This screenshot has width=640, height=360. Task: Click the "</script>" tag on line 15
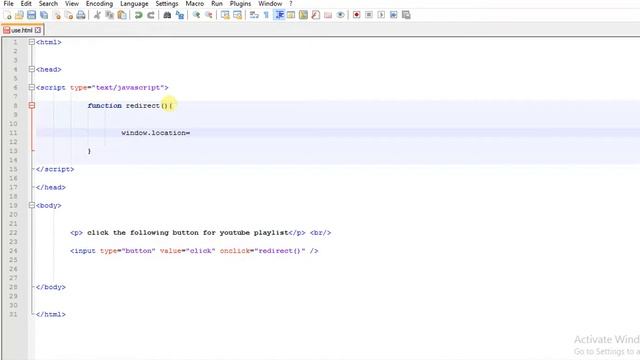55,169
